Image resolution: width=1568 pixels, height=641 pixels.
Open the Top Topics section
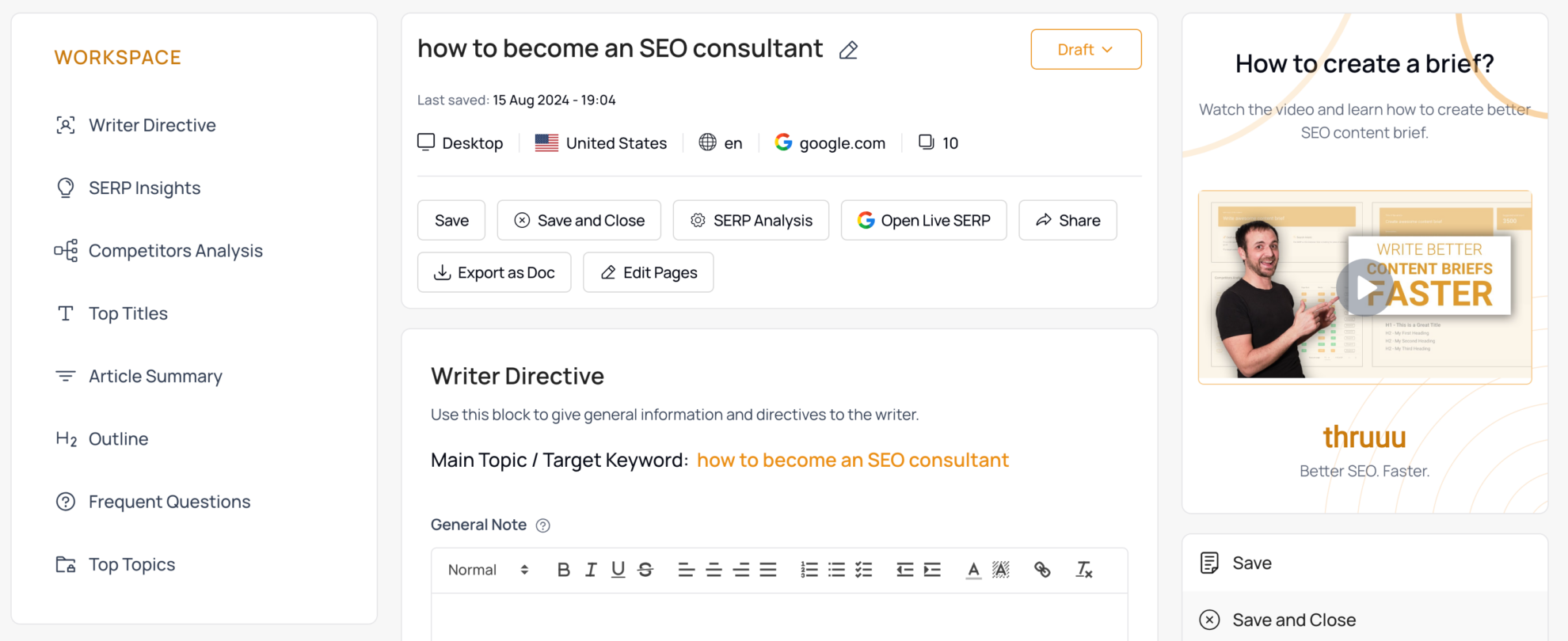tap(131, 563)
